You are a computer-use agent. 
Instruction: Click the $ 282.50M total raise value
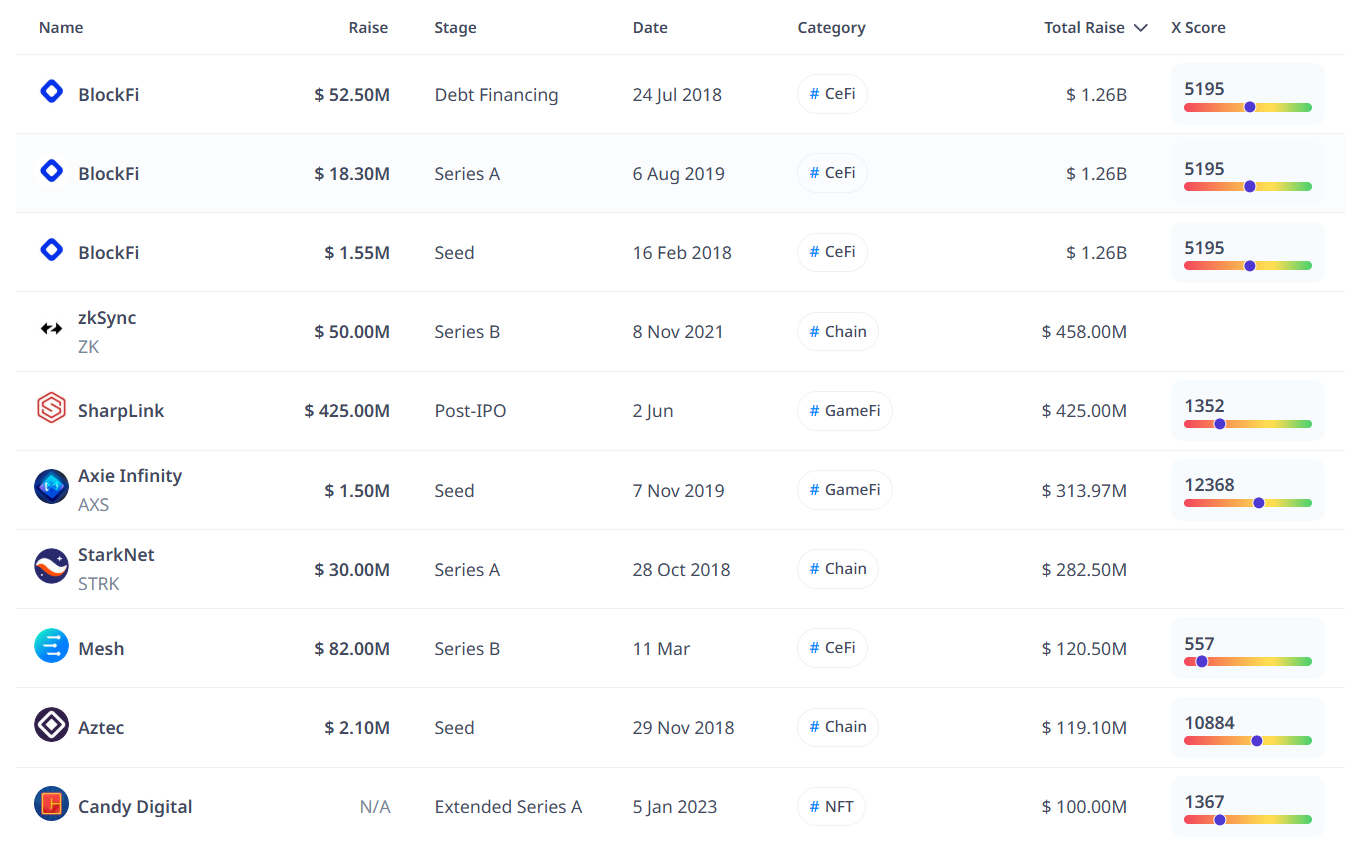tap(1084, 570)
